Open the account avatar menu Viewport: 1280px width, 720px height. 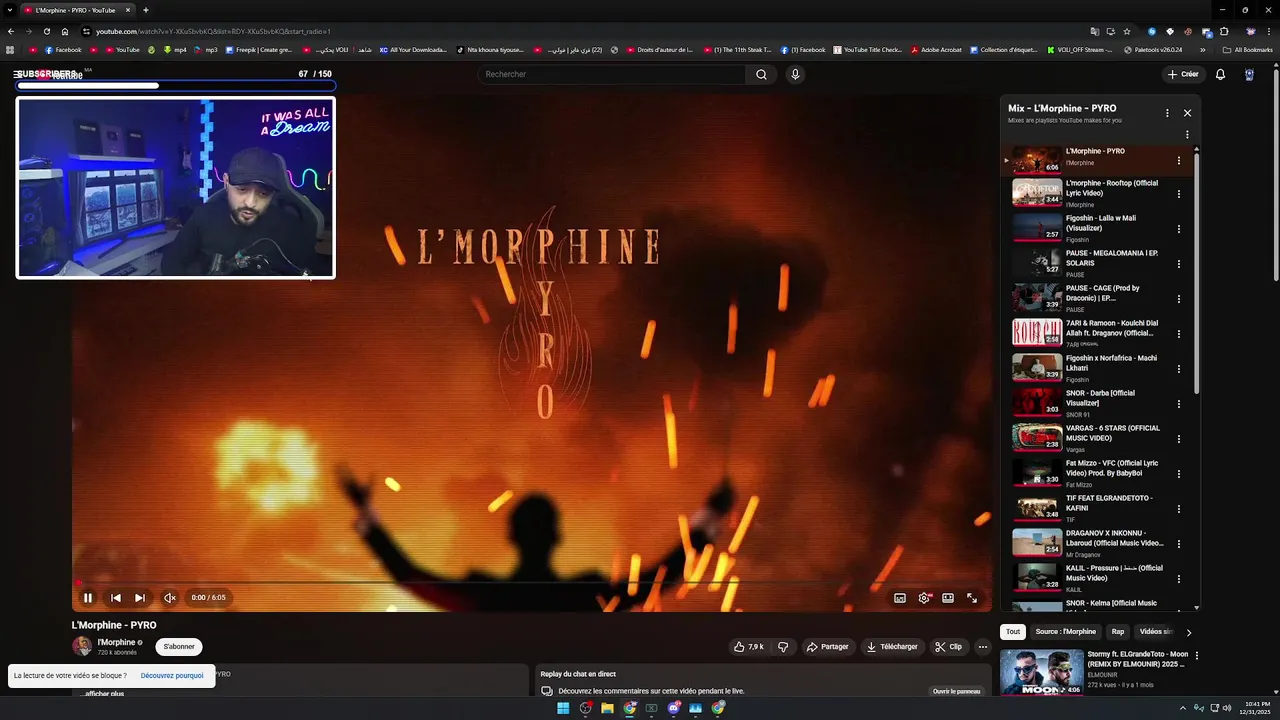pos(1249,74)
